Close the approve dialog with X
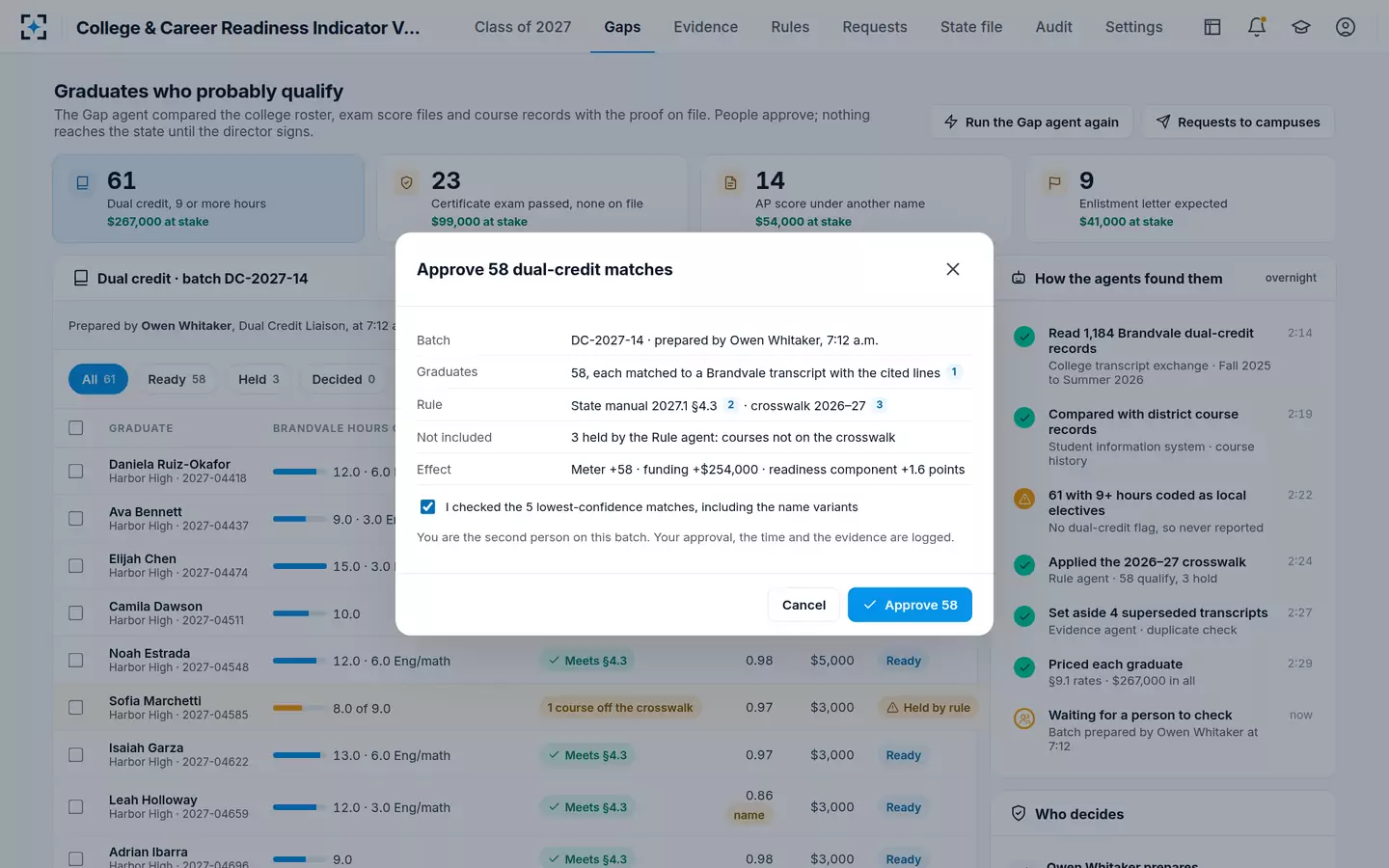This screenshot has width=1389, height=868. (953, 269)
